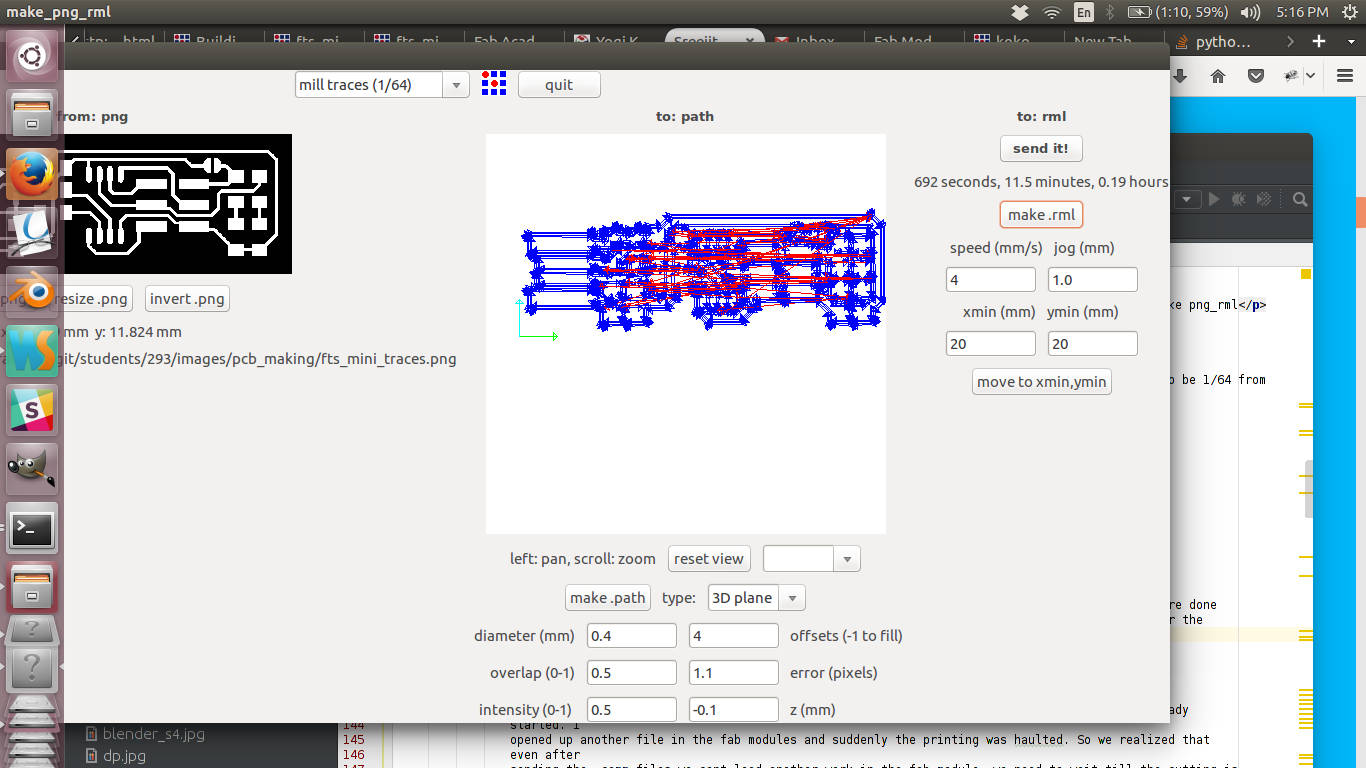This screenshot has width=1366, height=768.
Task: Click the jog (mm) input field
Action: 1093,280
